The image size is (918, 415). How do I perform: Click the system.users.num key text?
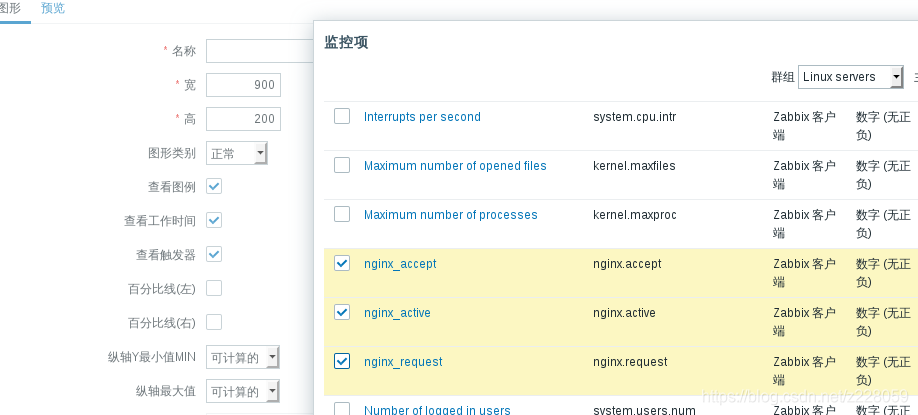[644, 410]
